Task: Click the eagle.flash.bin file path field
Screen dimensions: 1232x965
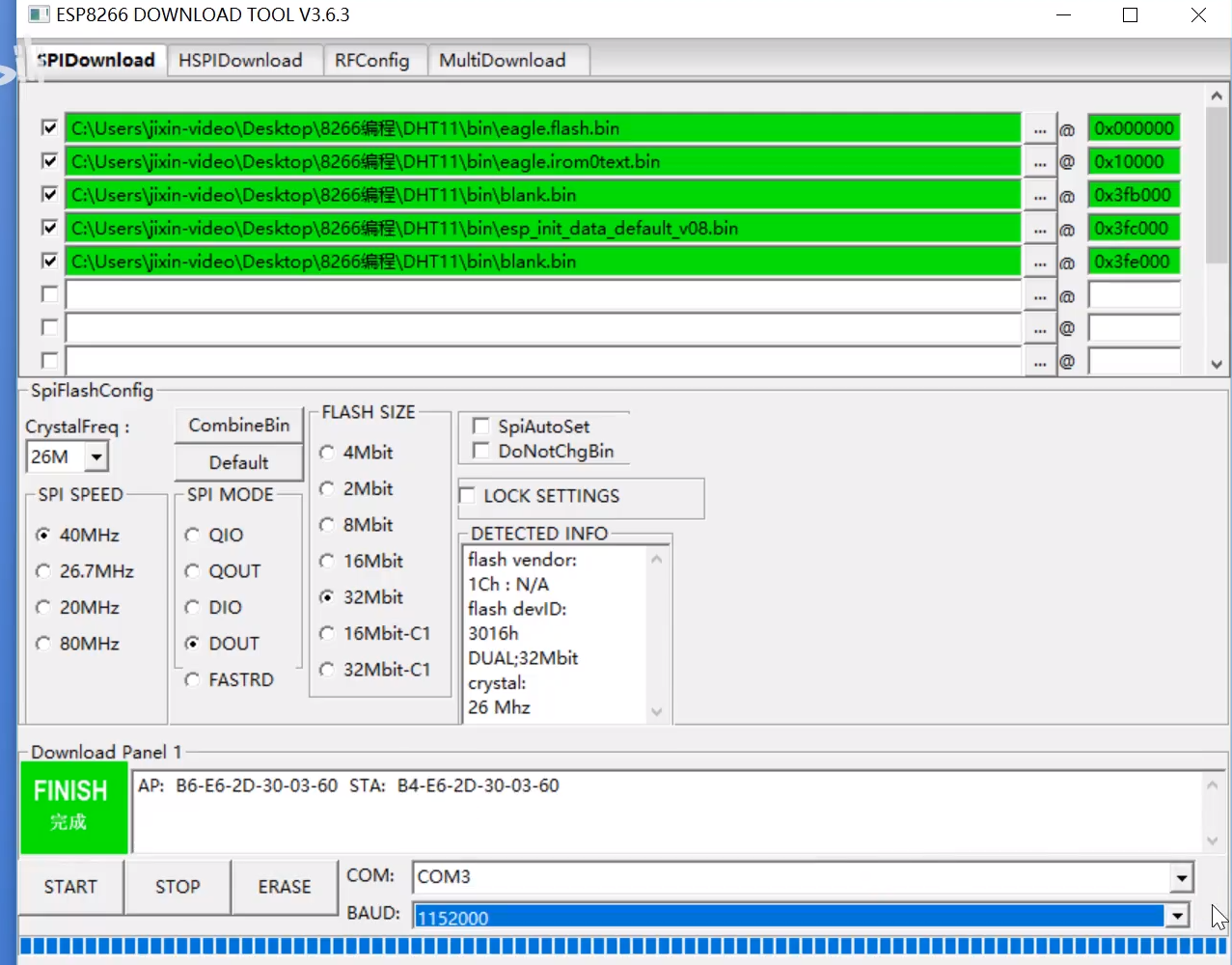Action: [x=543, y=128]
